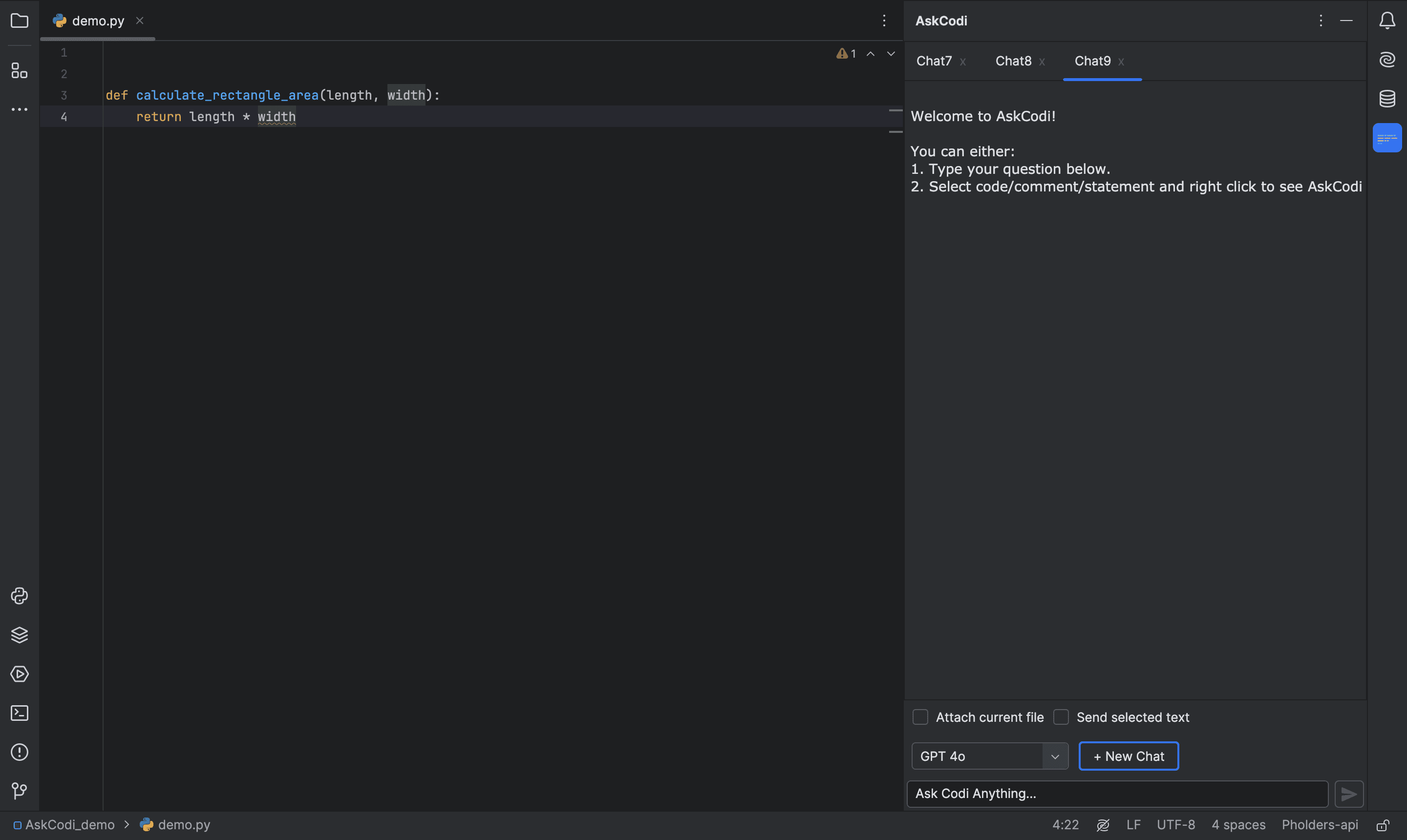
Task: Enable Send selected text checkbox
Action: (x=1061, y=717)
